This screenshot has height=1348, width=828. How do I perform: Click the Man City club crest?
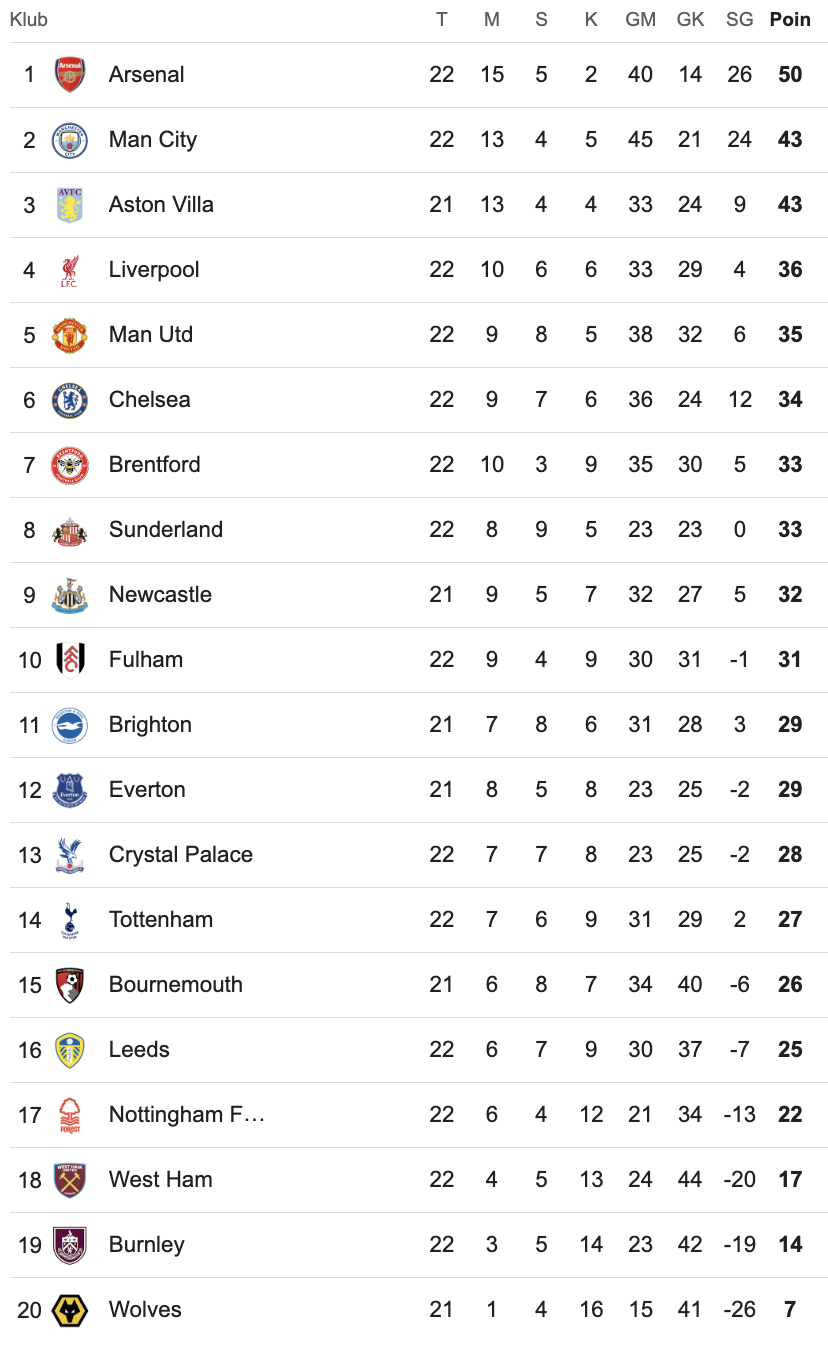click(x=70, y=140)
